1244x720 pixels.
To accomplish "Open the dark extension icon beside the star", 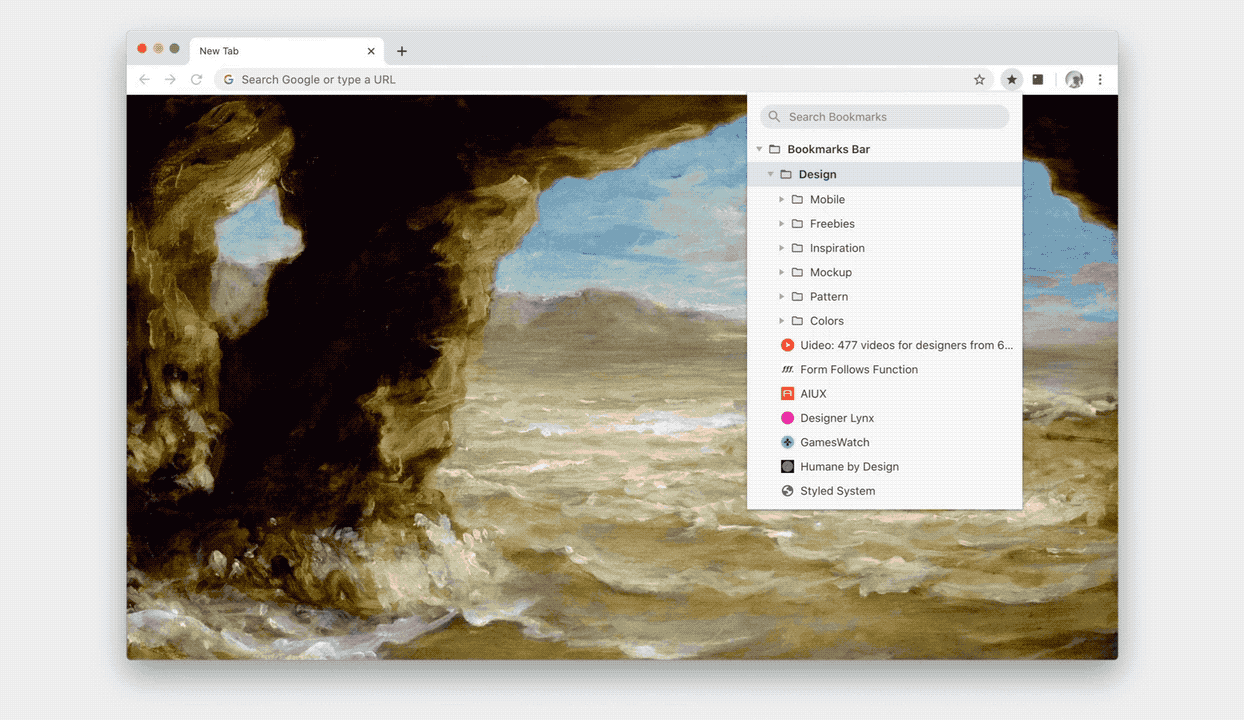I will 1038,80.
